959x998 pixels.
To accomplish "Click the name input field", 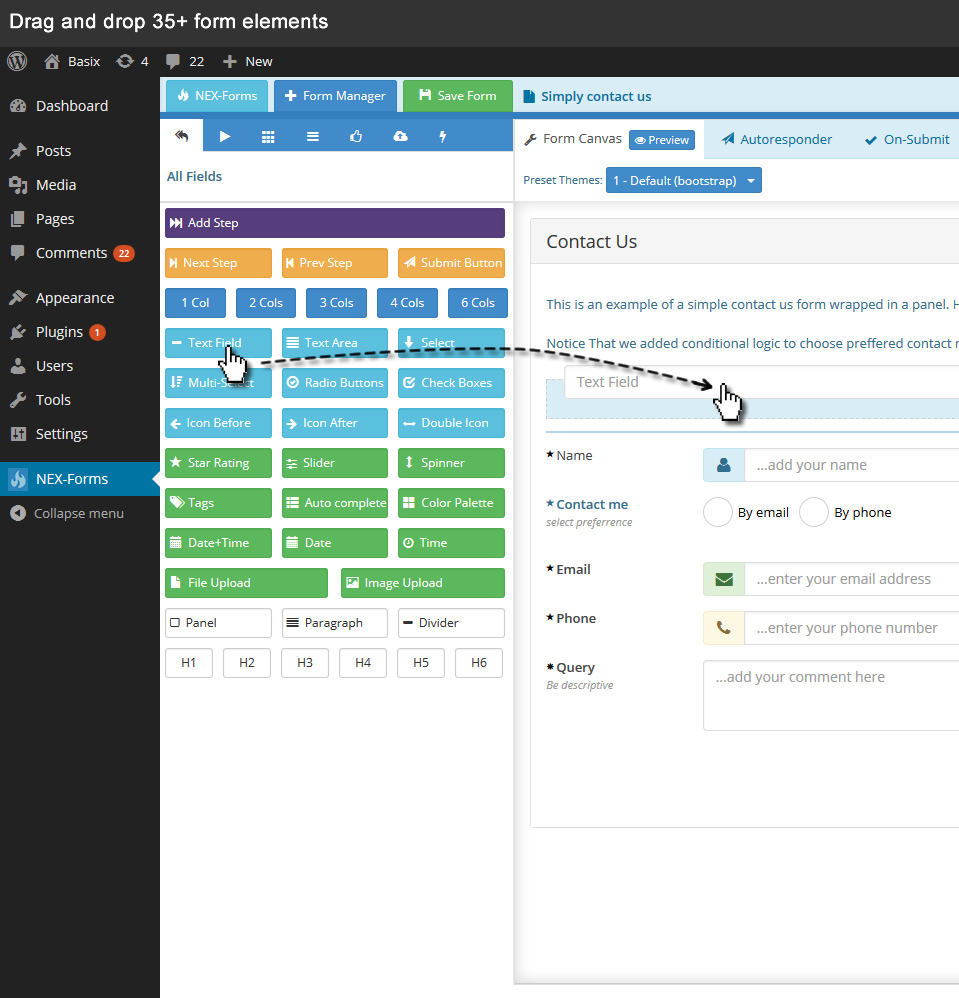I will pyautogui.click(x=851, y=465).
